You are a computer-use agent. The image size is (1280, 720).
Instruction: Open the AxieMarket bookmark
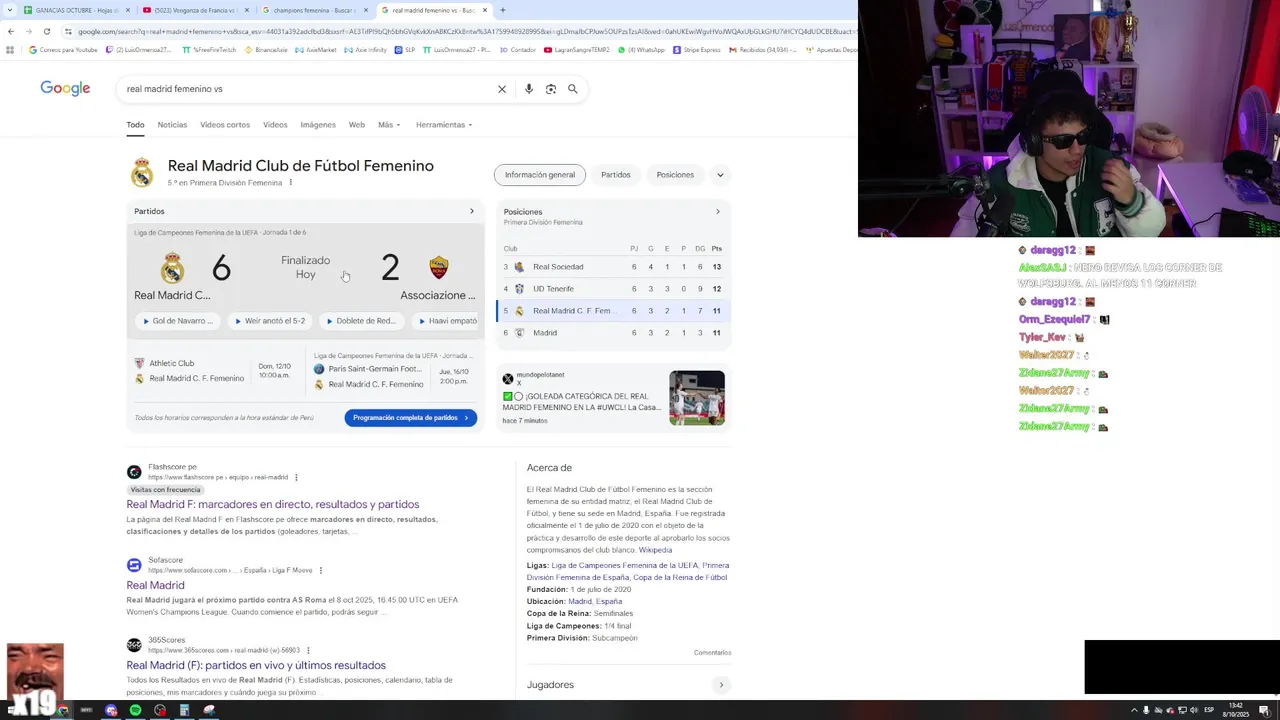(315, 50)
